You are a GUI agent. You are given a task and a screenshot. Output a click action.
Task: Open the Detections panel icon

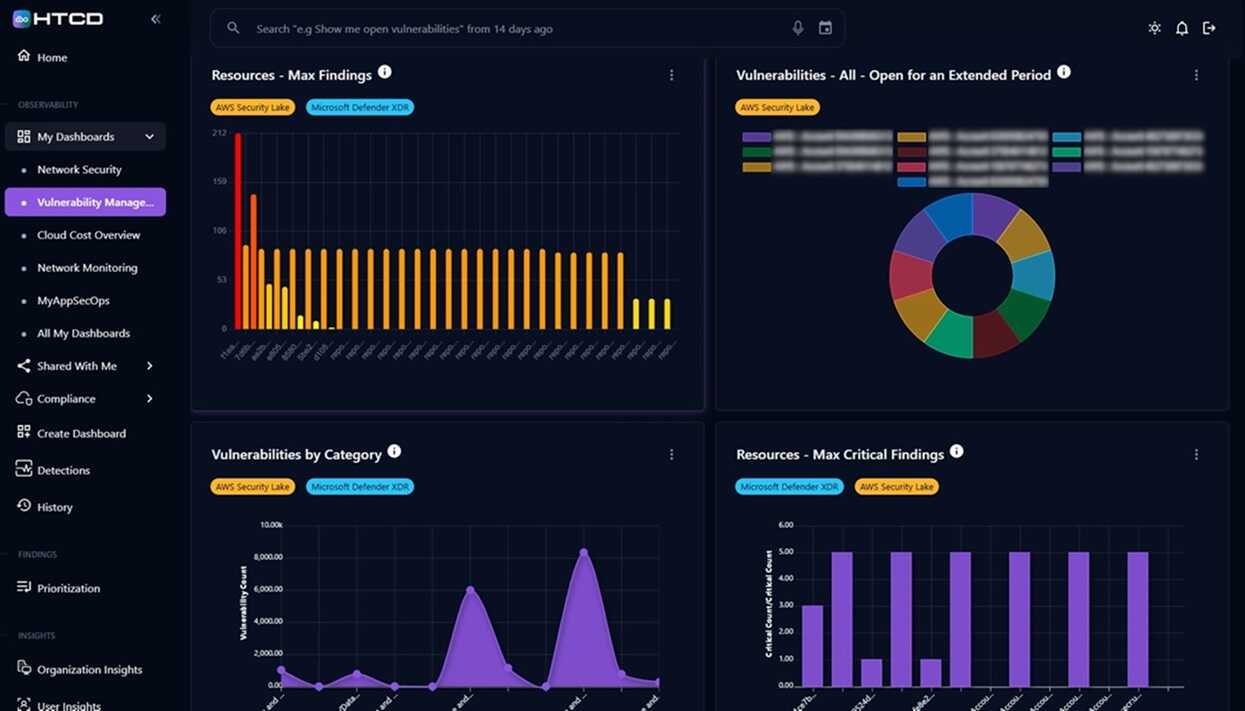[x=22, y=469]
